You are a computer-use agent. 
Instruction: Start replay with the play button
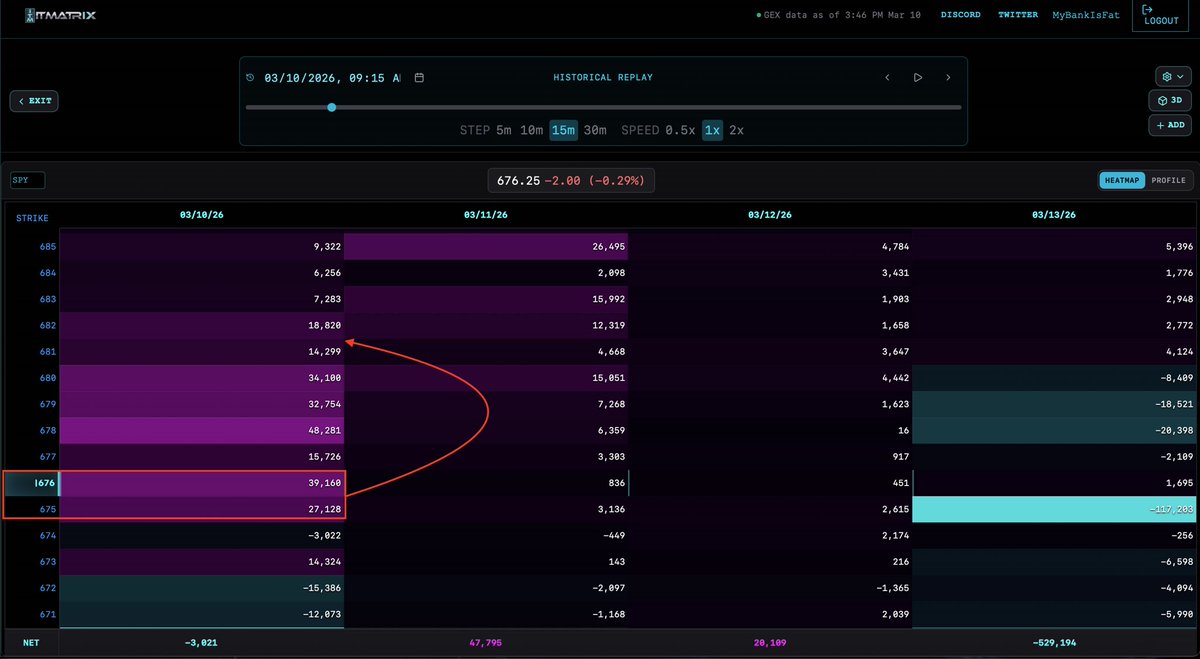pos(917,77)
